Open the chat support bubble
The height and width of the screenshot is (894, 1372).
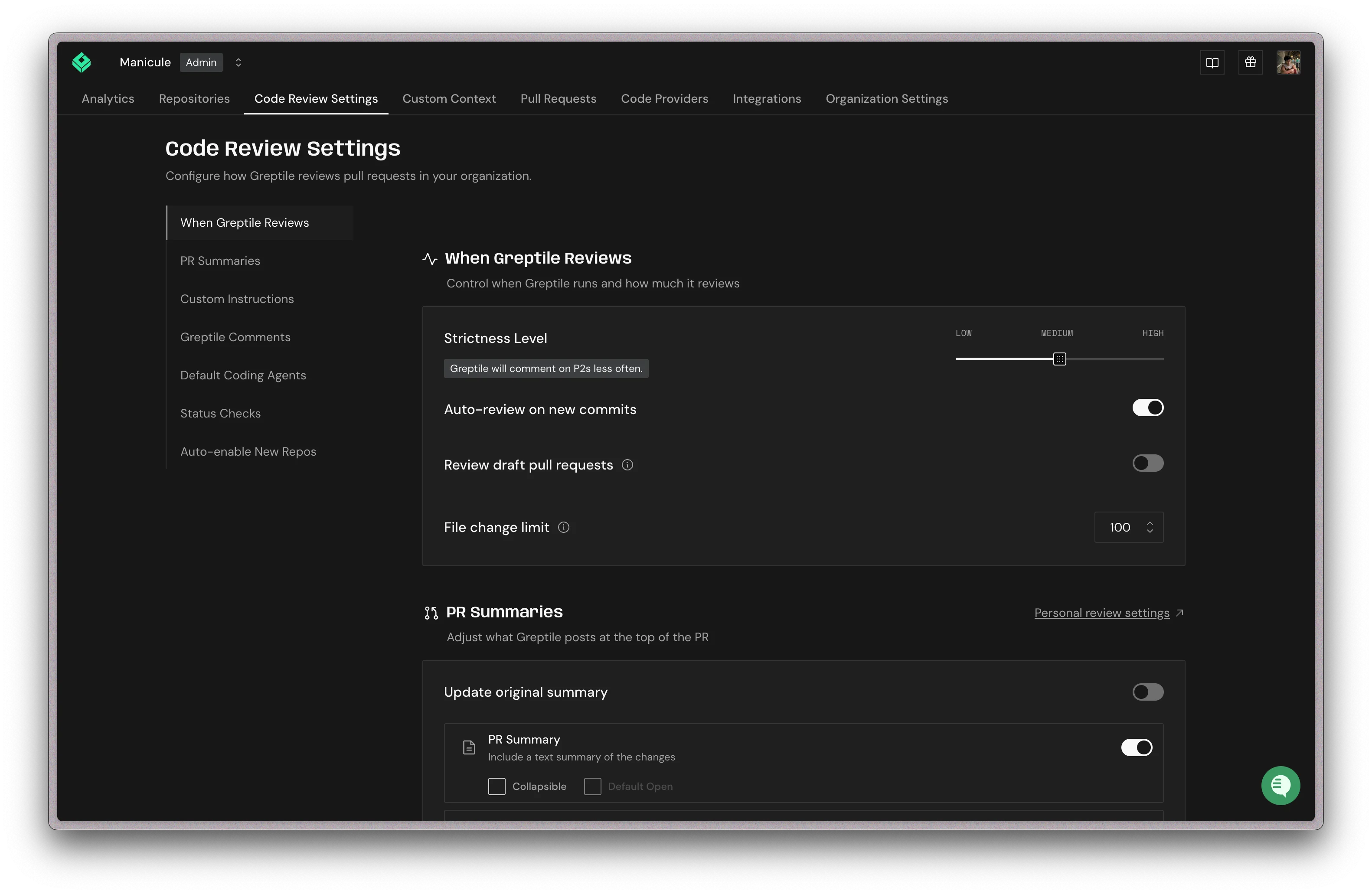click(1281, 785)
